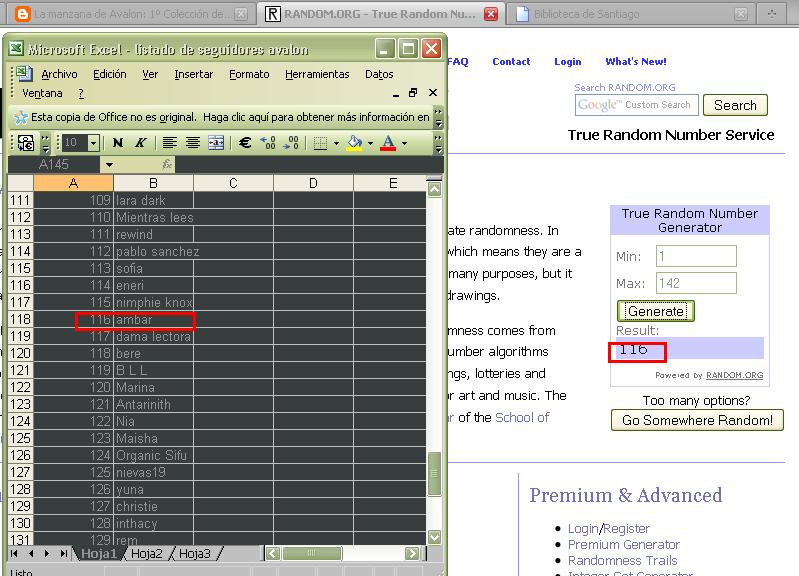Go to previous sheet navigation arrow
Screen dimensions: 799x576
[x=31, y=554]
